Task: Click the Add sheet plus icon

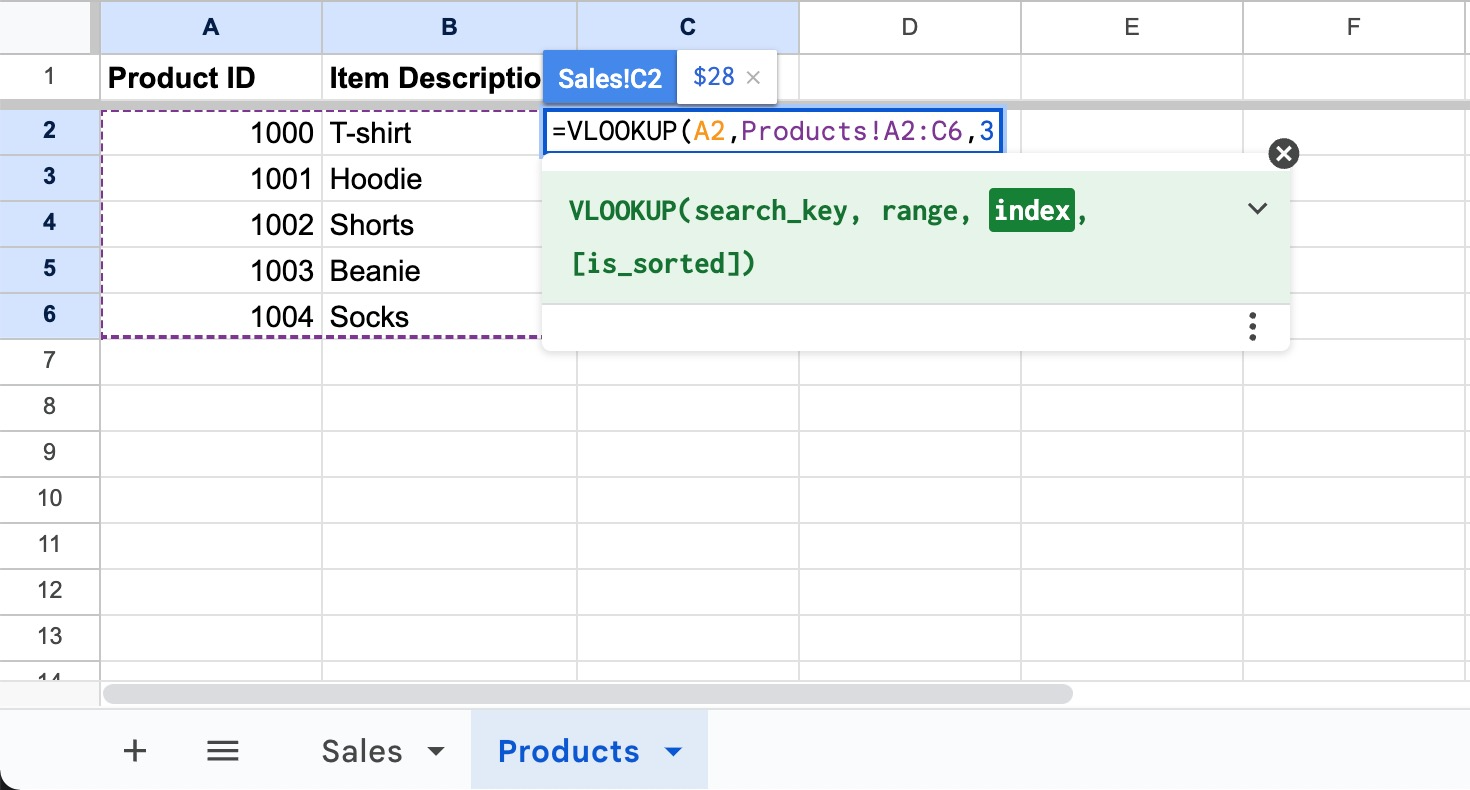Action: tap(134, 750)
